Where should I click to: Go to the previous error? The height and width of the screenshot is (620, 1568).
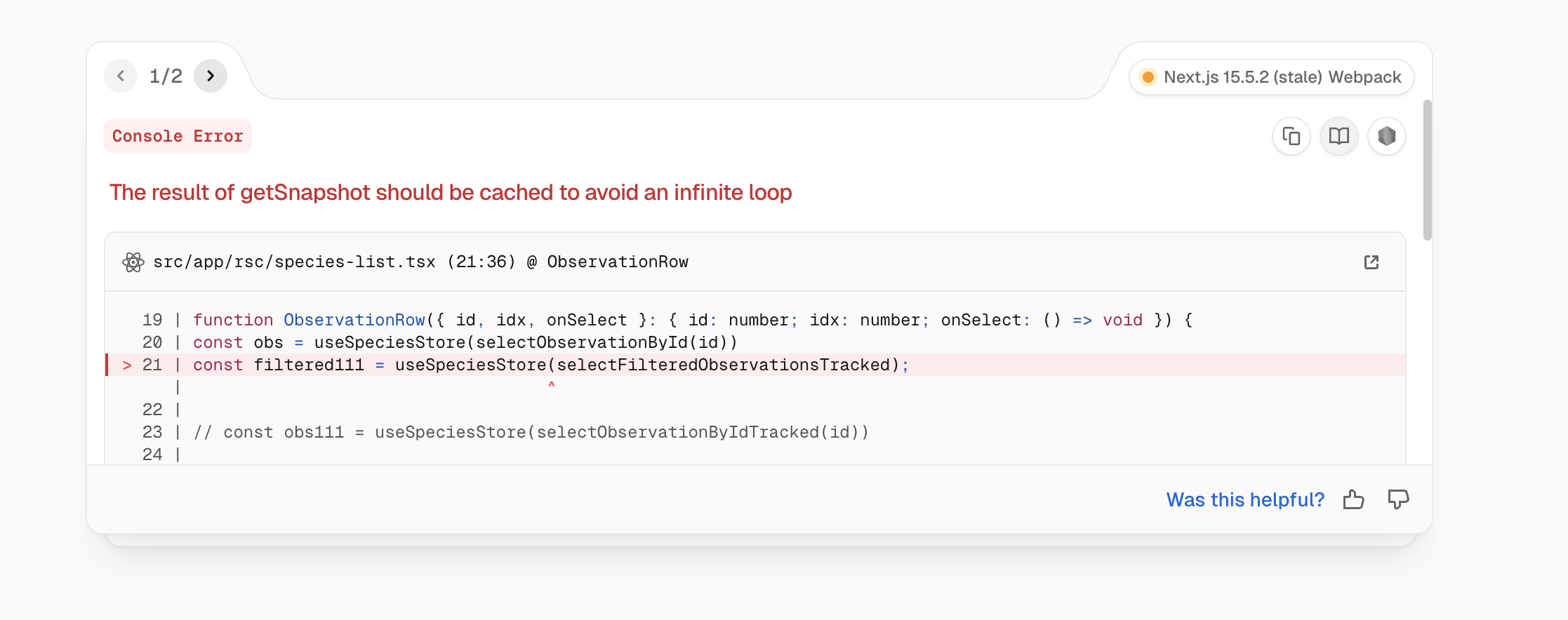click(x=121, y=76)
